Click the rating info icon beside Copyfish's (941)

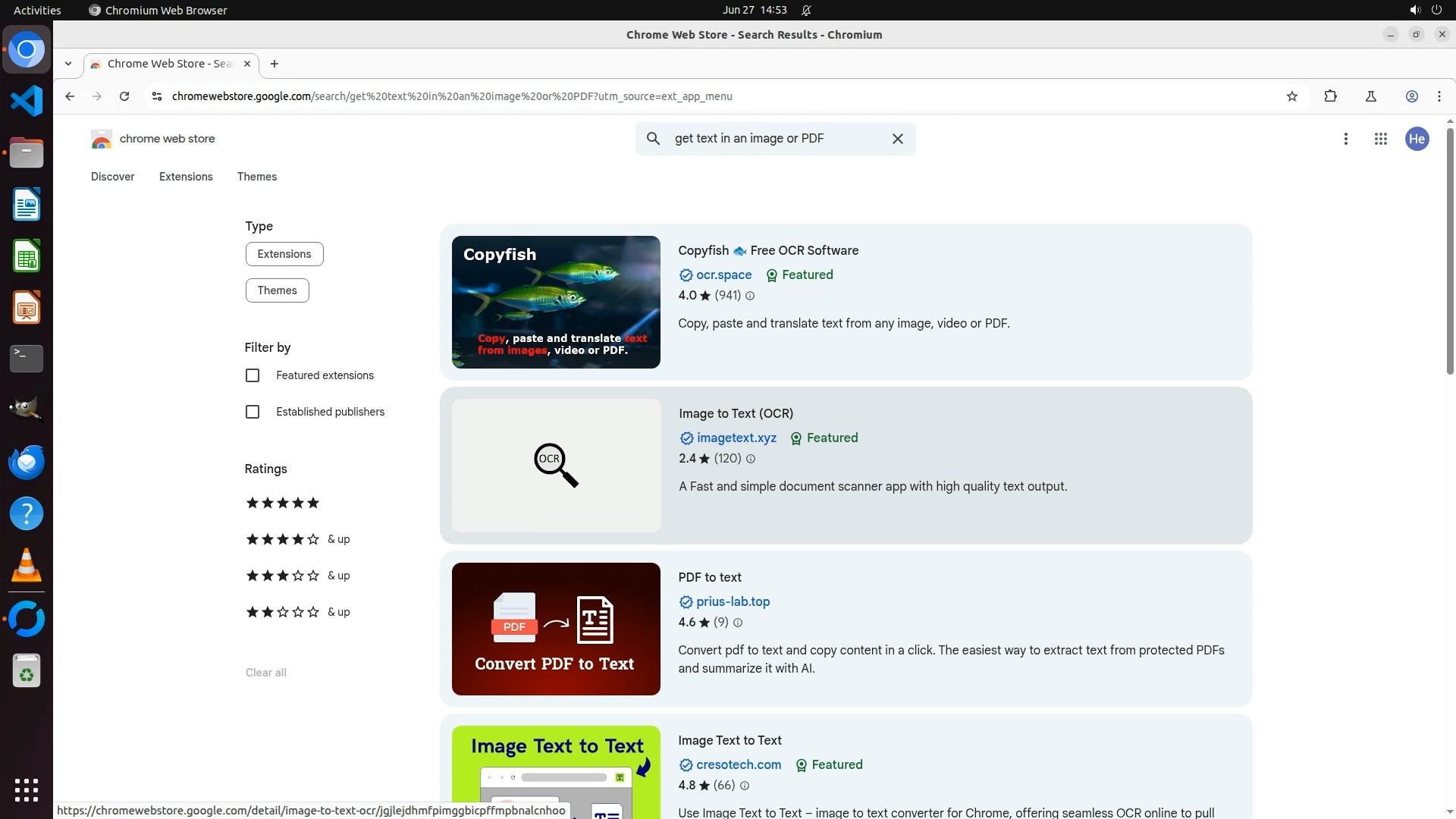coord(750,297)
